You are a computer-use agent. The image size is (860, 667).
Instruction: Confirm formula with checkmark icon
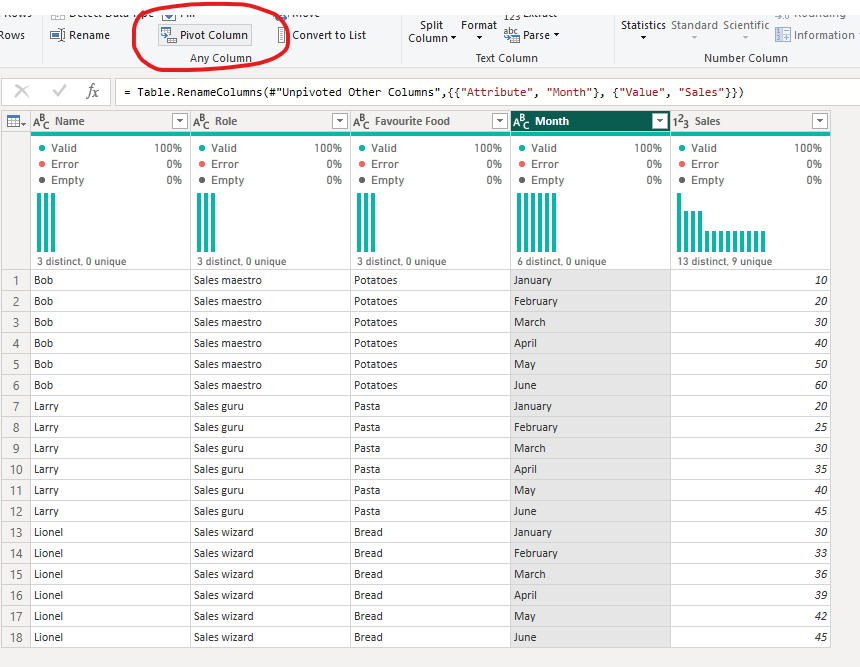click(x=59, y=92)
